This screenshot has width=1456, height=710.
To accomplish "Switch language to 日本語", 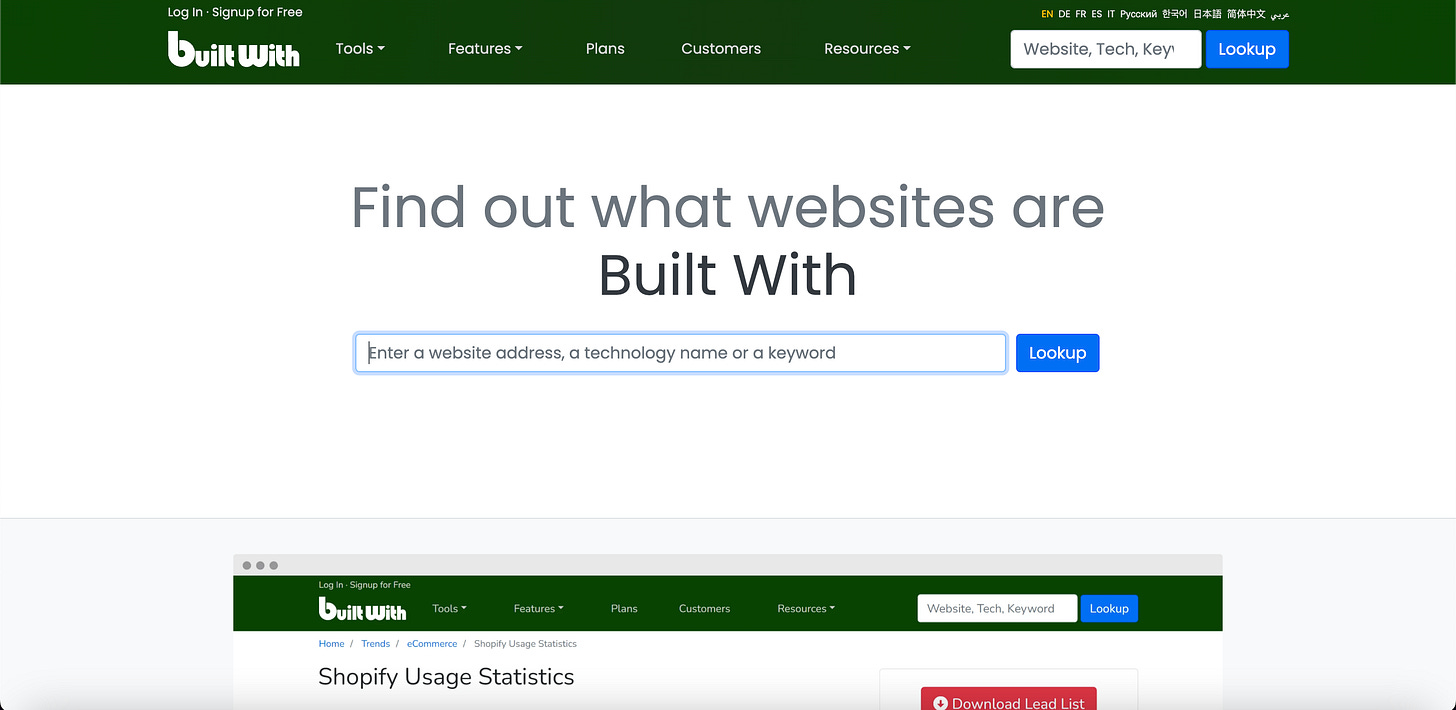I will coord(1207,14).
